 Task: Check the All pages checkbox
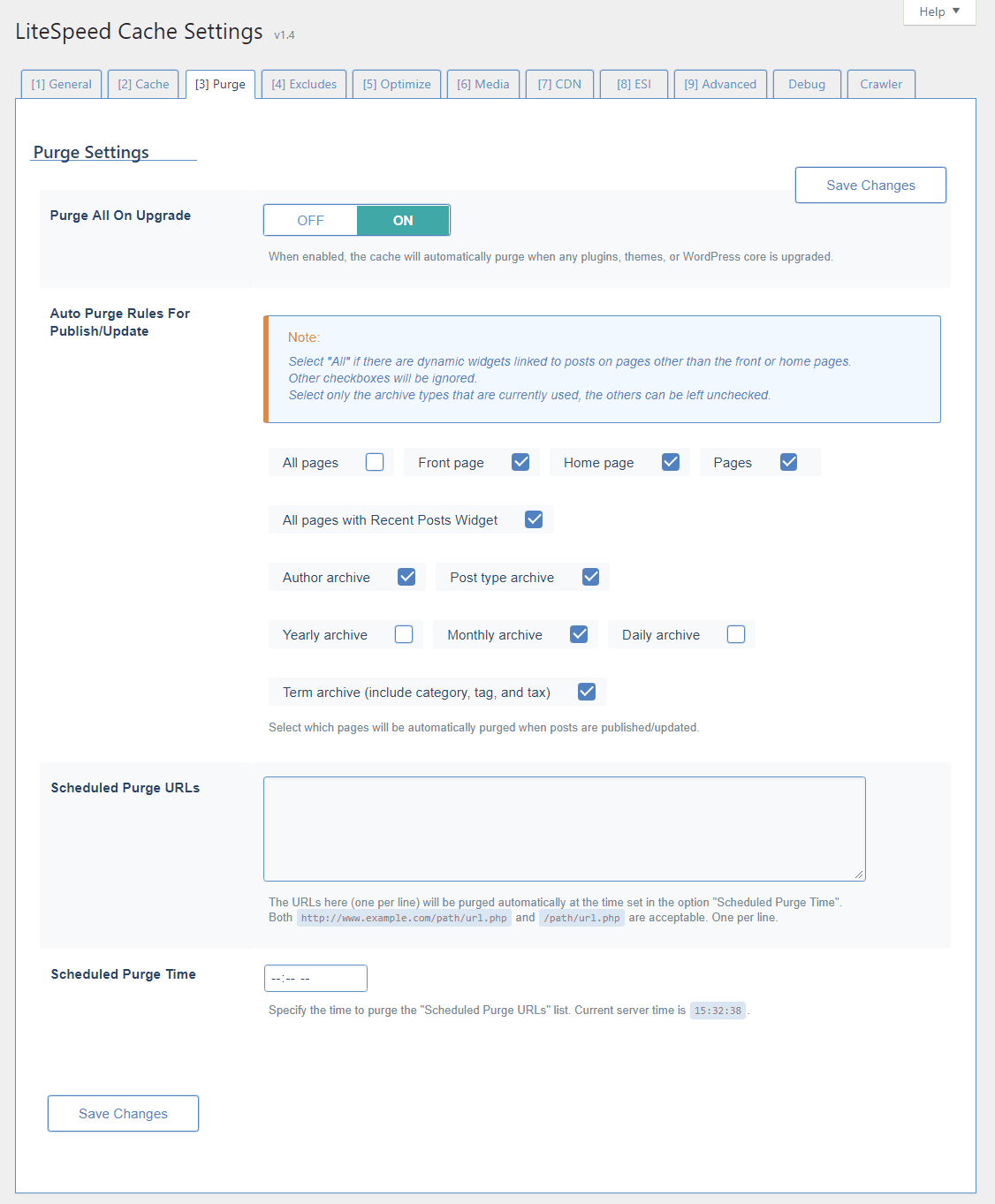[x=375, y=462]
